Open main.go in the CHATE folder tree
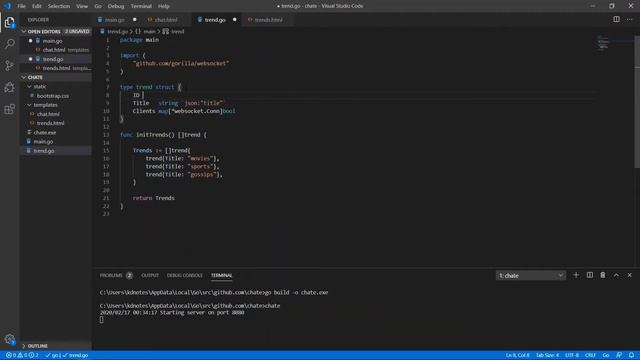Viewport: 640px width, 360px height. (x=43, y=142)
